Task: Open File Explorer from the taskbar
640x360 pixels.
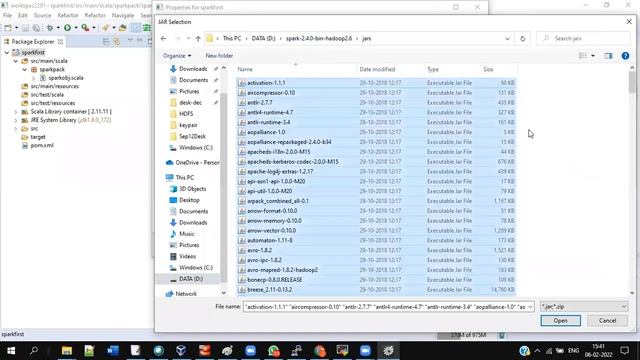Action: pos(67,351)
